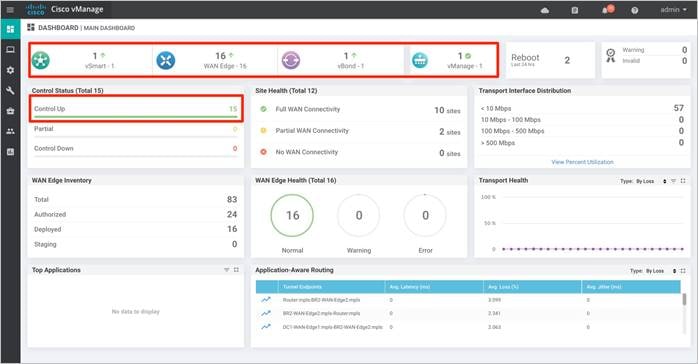Expand the Top Applications panel fullscreen
Image resolution: width=698 pixels, height=364 pixels.
pos(236,270)
